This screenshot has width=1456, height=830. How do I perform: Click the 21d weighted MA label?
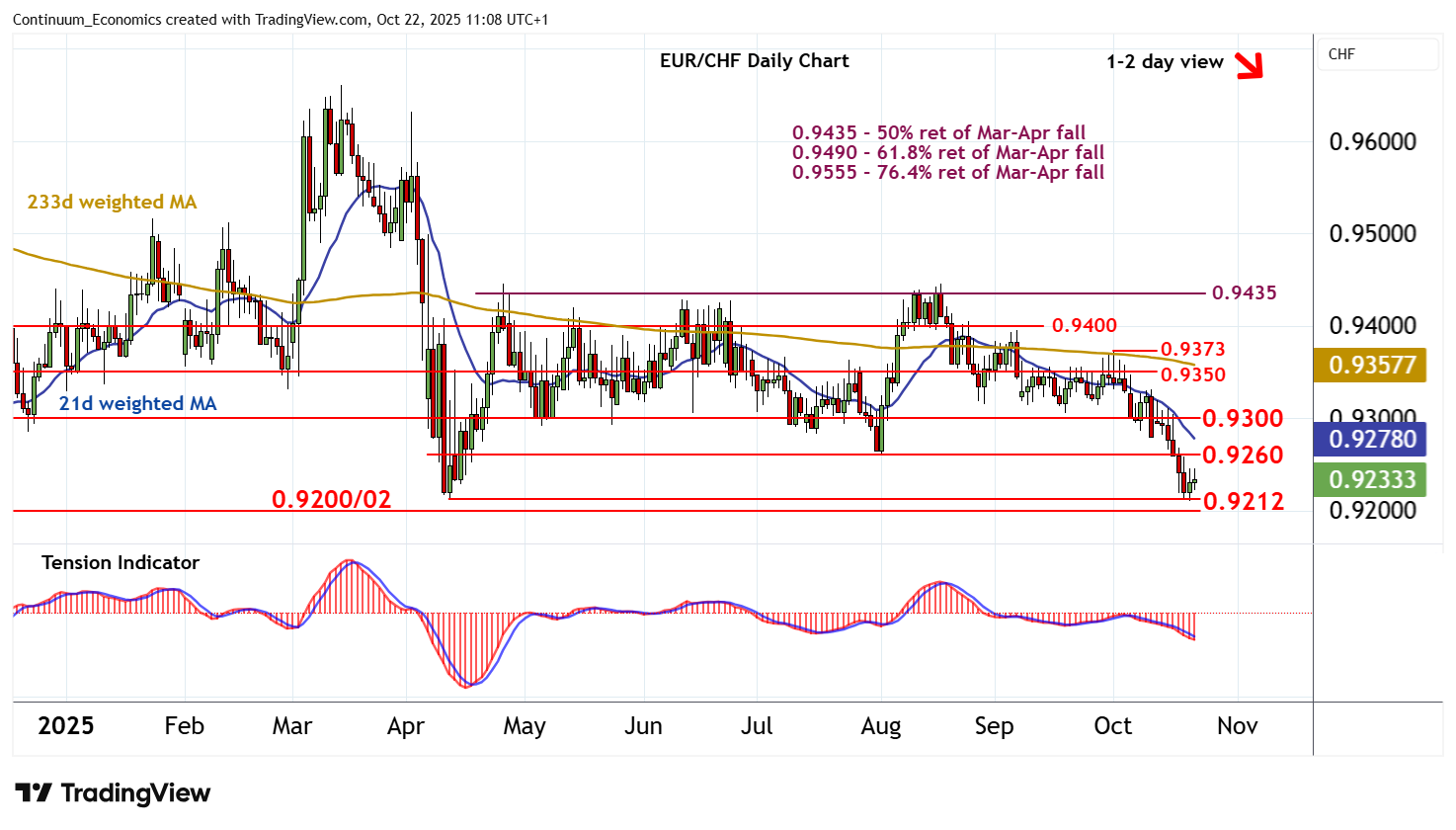tap(137, 404)
